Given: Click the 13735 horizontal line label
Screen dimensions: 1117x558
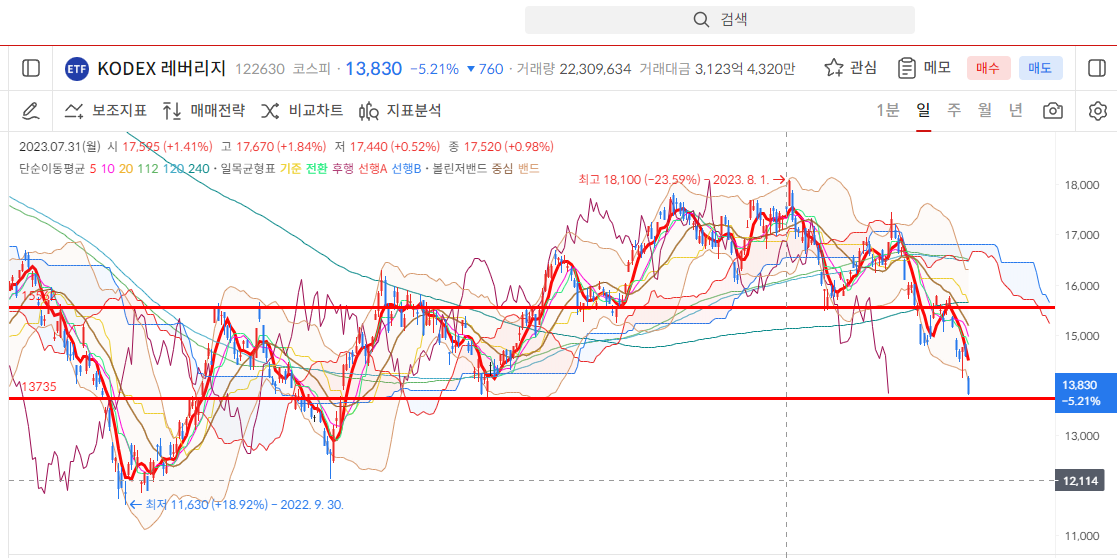Looking at the screenshot, I should click(x=38, y=386).
